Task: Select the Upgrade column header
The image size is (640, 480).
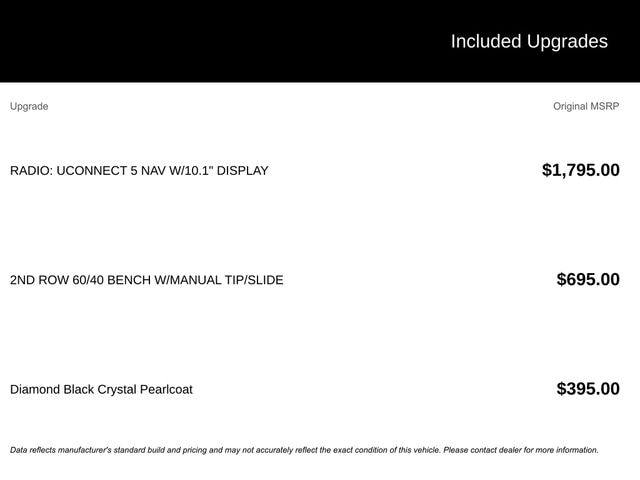Action: click(29, 106)
